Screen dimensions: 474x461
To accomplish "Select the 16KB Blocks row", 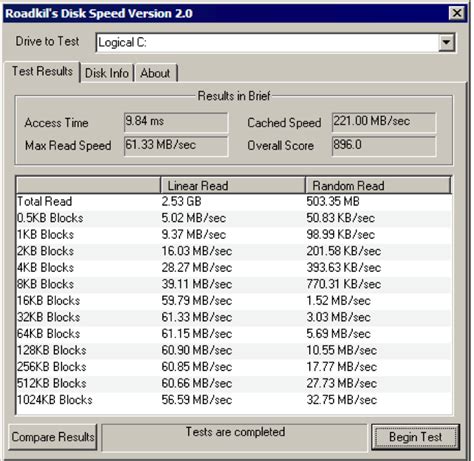I will pos(234,301).
